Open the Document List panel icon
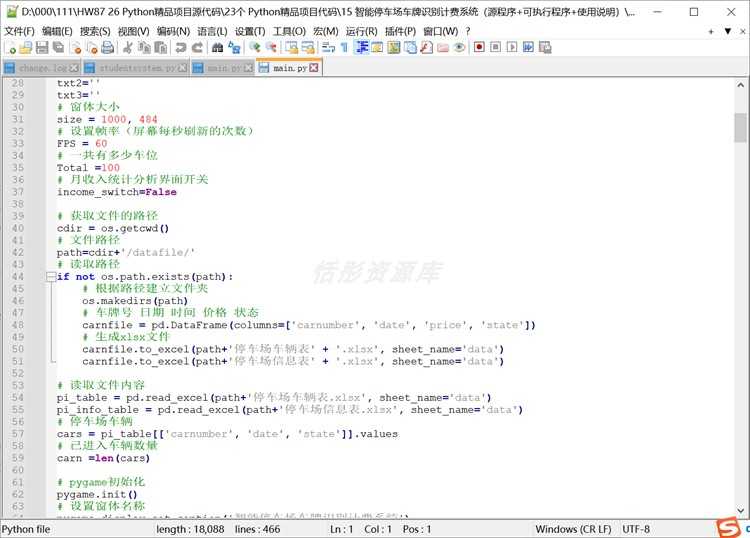Screen dimensions: 750x538 coord(410,47)
